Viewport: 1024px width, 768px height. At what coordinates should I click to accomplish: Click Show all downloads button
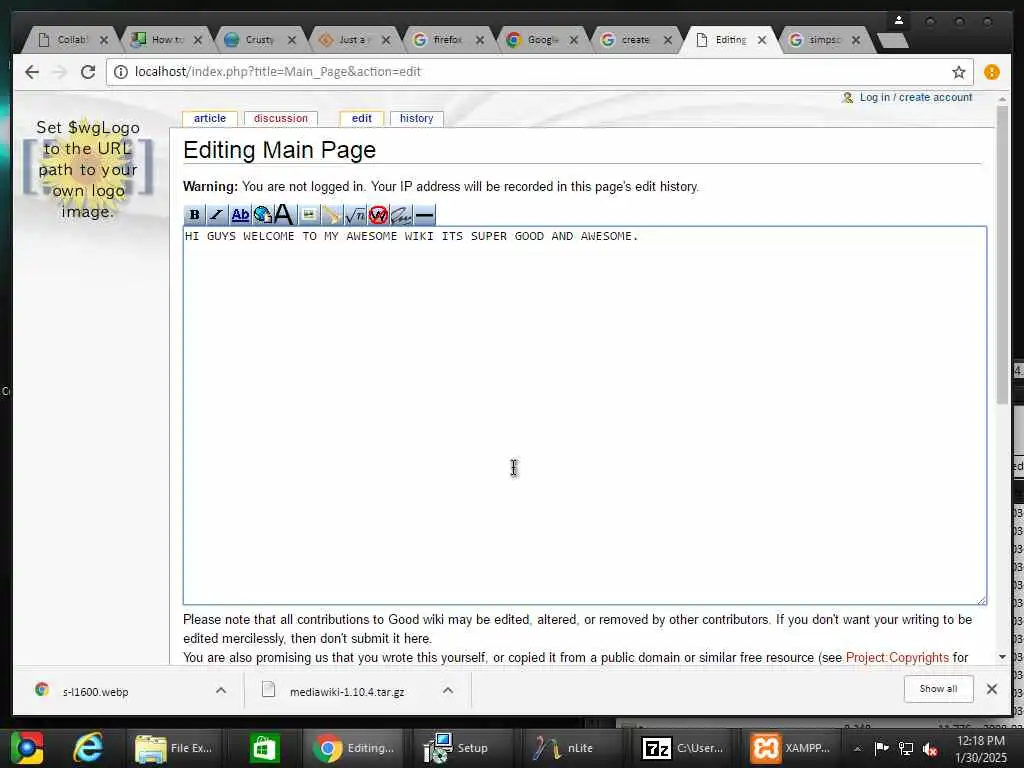point(938,689)
